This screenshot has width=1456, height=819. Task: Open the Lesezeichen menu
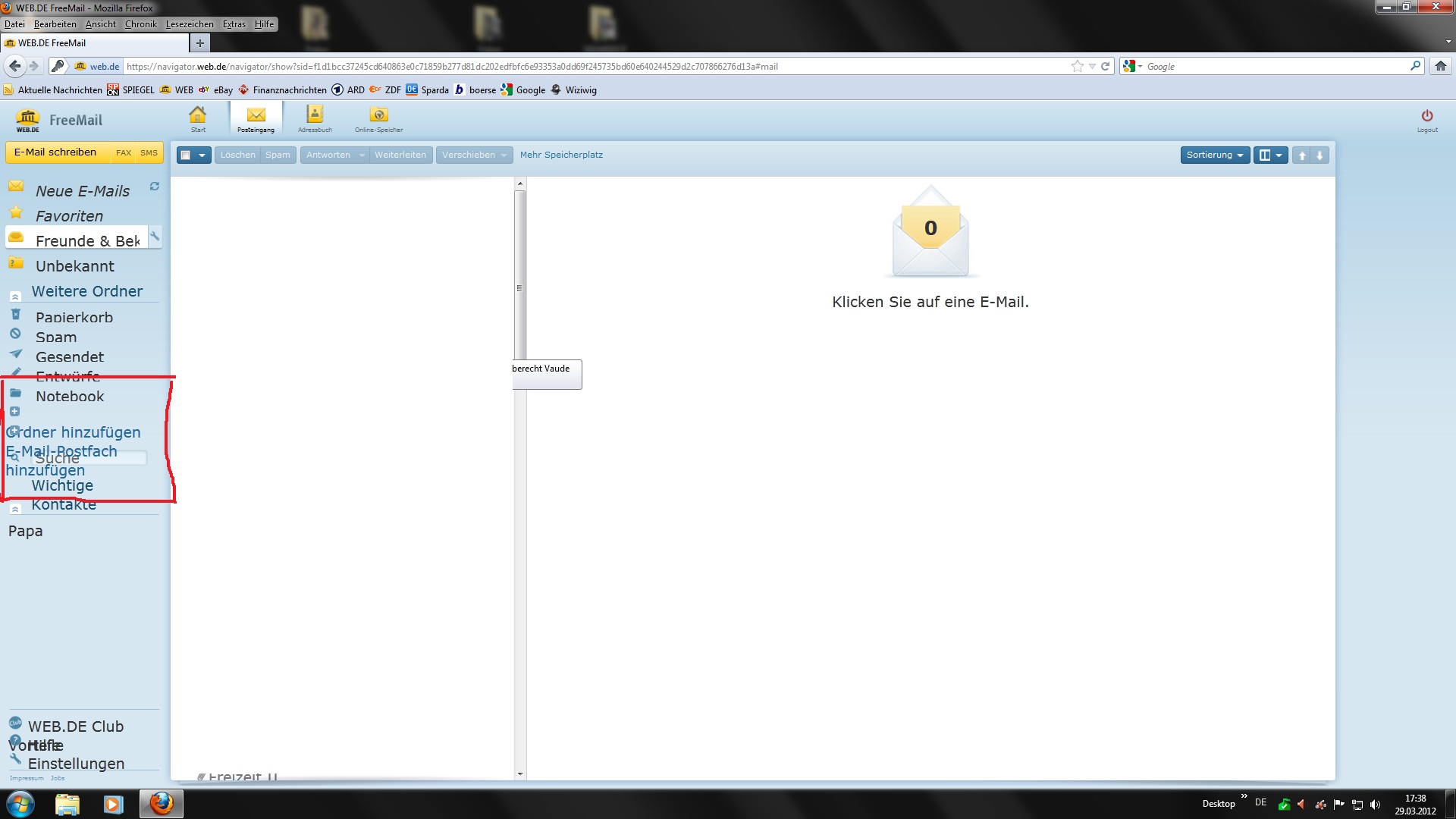pos(190,24)
